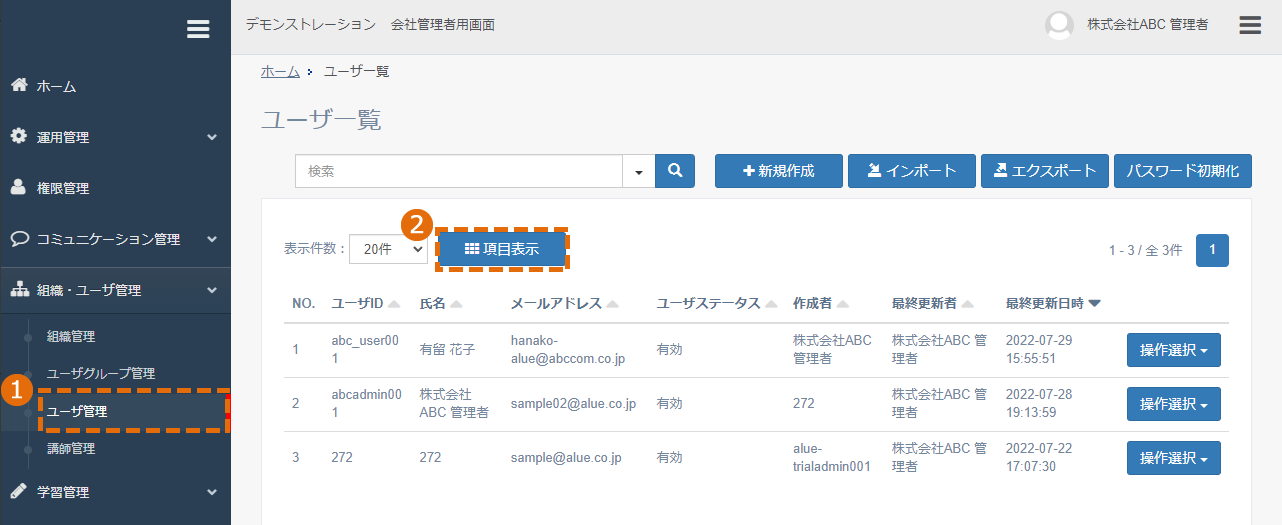This screenshot has width=1282, height=525.
Task: Follow ホーム breadcrumb link
Action: 280,71
